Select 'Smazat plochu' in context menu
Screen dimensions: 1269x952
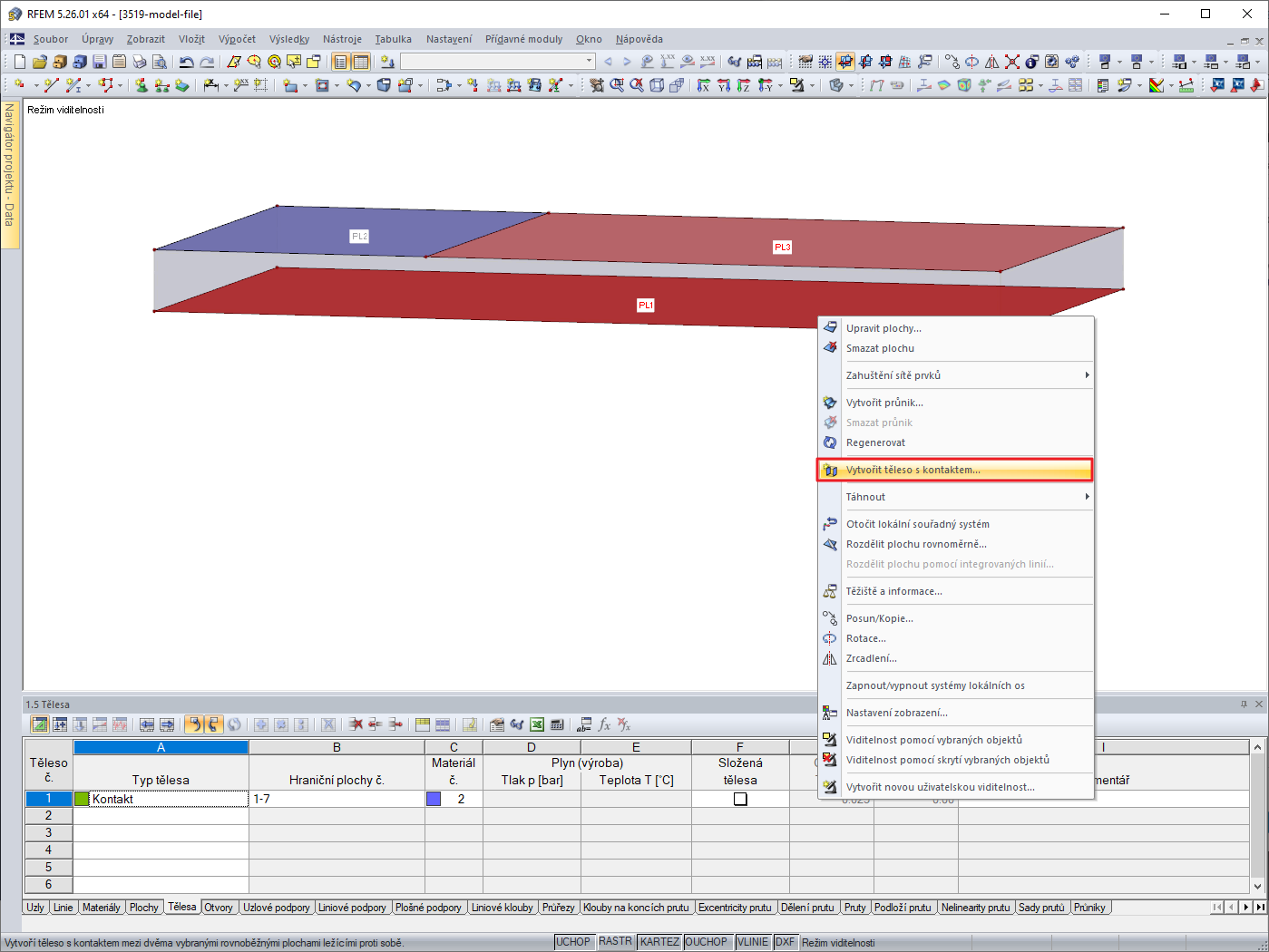(x=956, y=348)
